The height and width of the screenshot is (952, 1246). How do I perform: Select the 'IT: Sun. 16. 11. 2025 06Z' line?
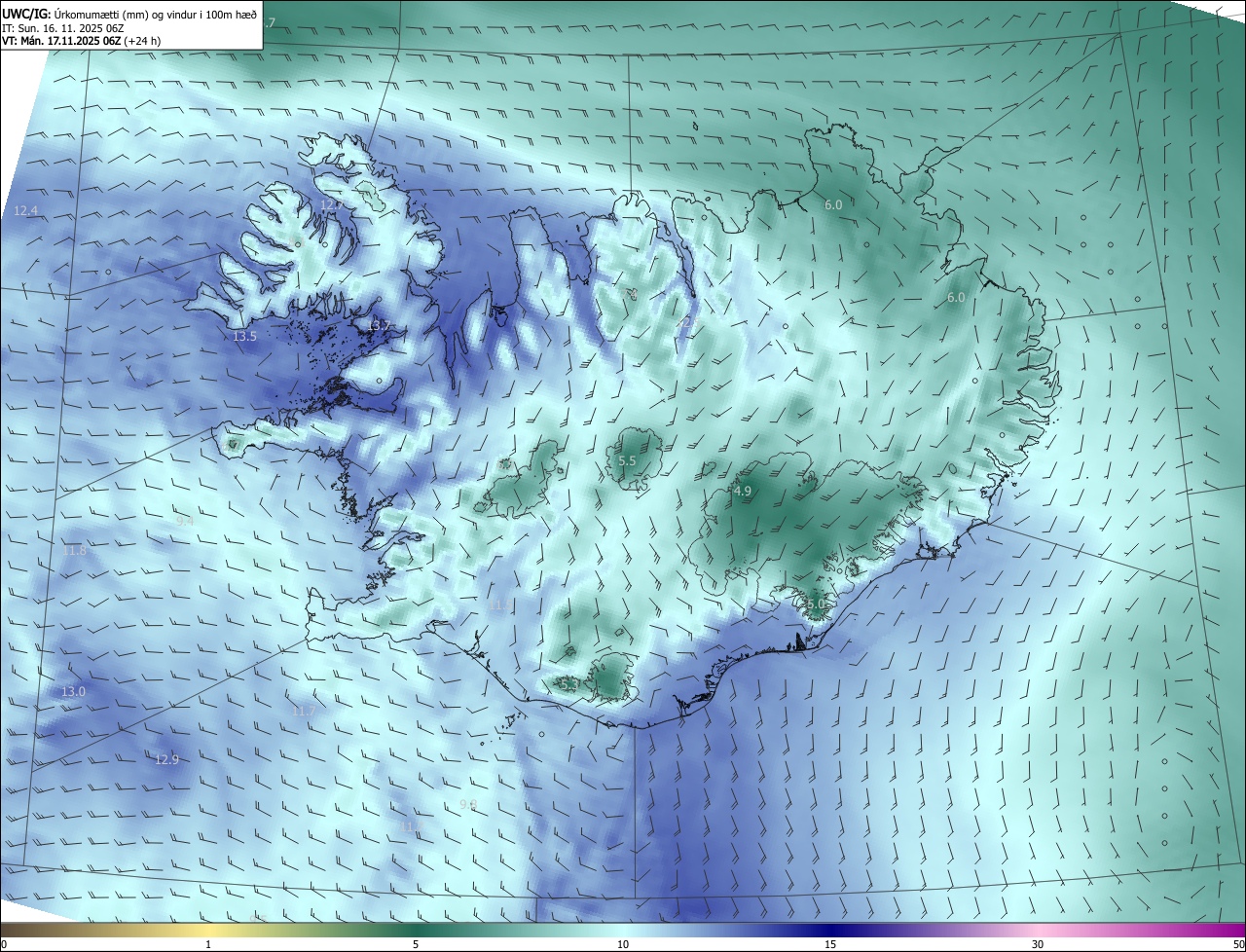[62, 28]
